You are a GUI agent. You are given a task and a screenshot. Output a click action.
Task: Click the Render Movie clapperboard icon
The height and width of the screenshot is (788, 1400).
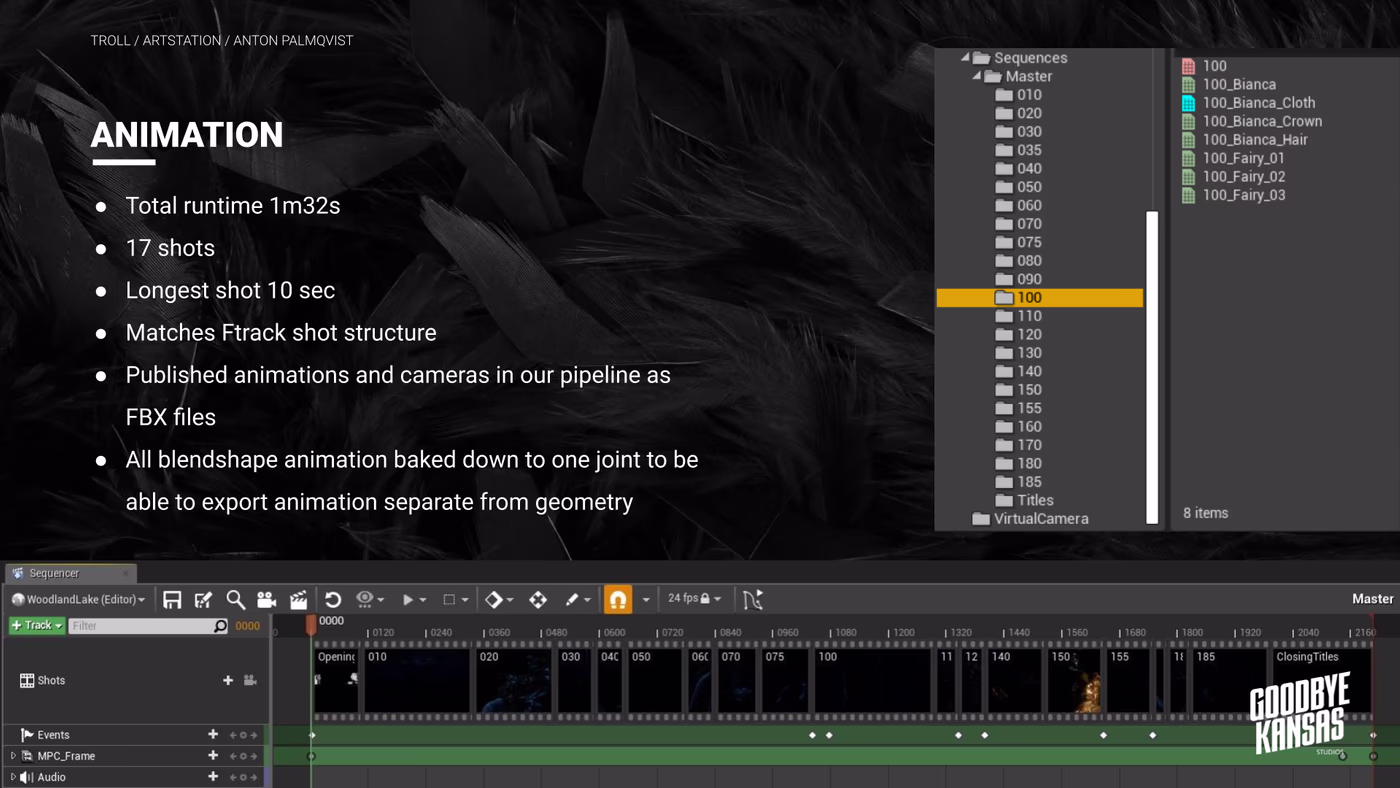click(x=298, y=599)
